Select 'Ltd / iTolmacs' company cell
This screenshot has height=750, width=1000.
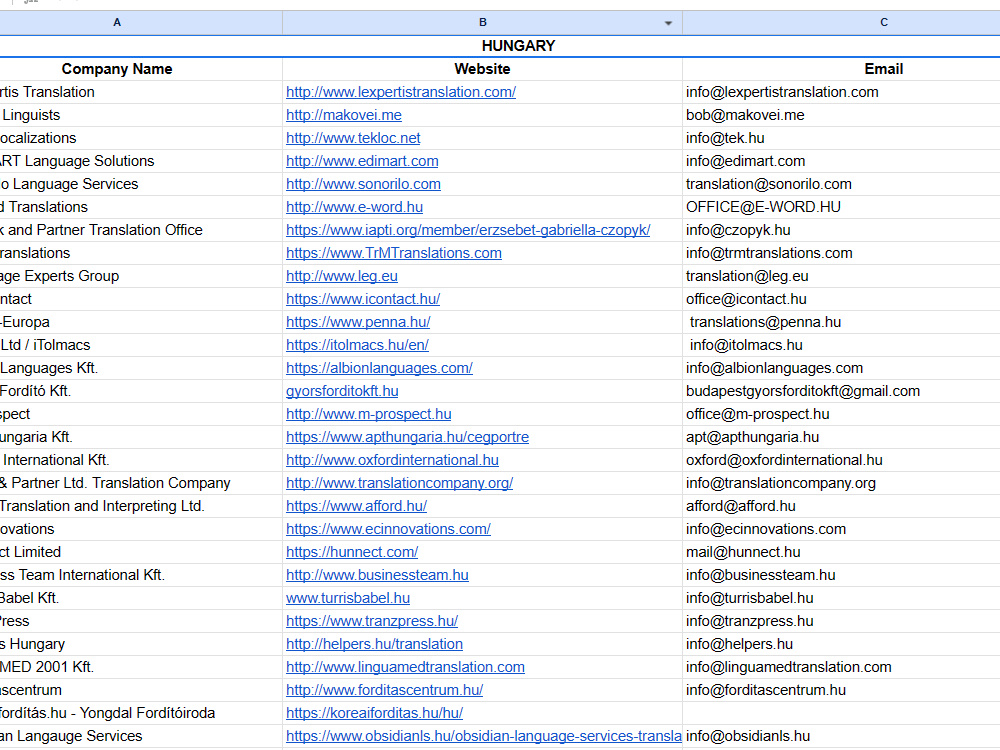[141, 345]
